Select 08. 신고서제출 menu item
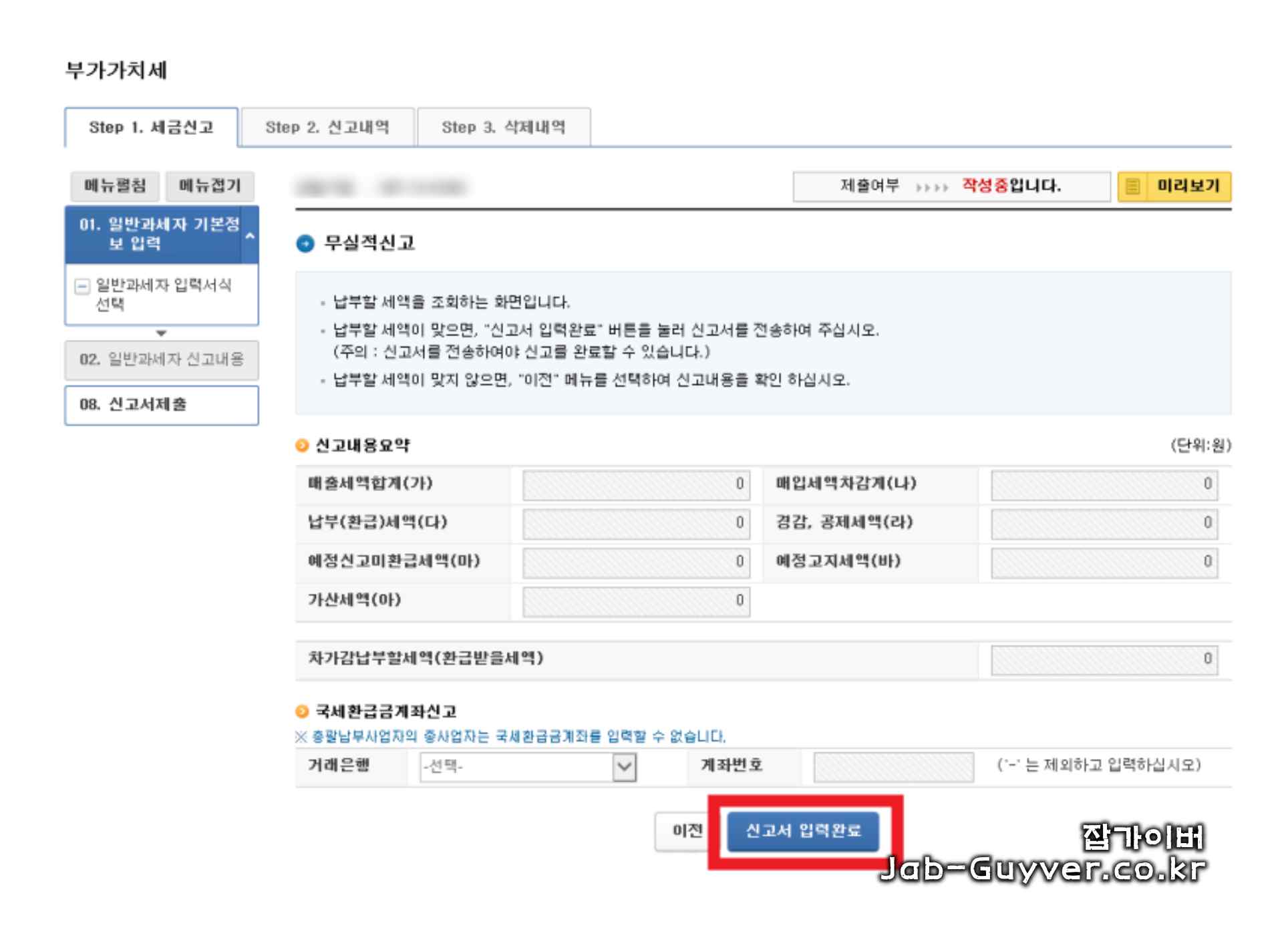 click(x=162, y=405)
